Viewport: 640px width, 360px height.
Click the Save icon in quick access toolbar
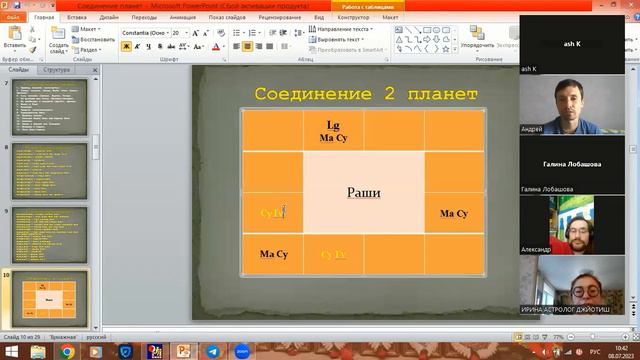coord(17,5)
